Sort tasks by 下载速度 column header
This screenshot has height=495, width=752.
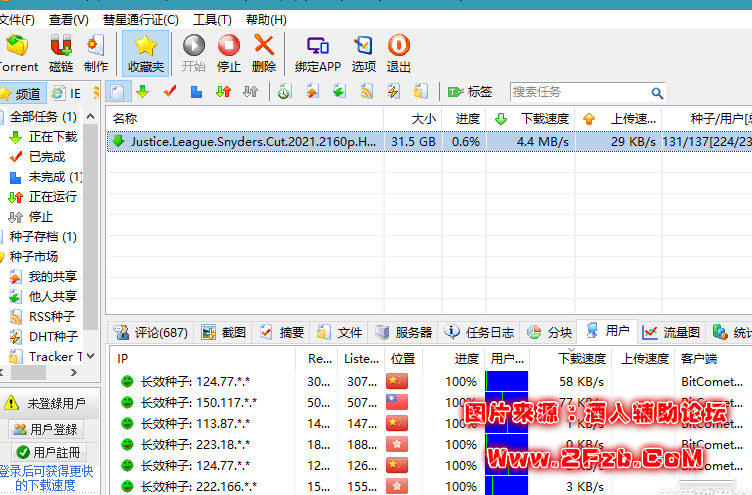(x=530, y=118)
